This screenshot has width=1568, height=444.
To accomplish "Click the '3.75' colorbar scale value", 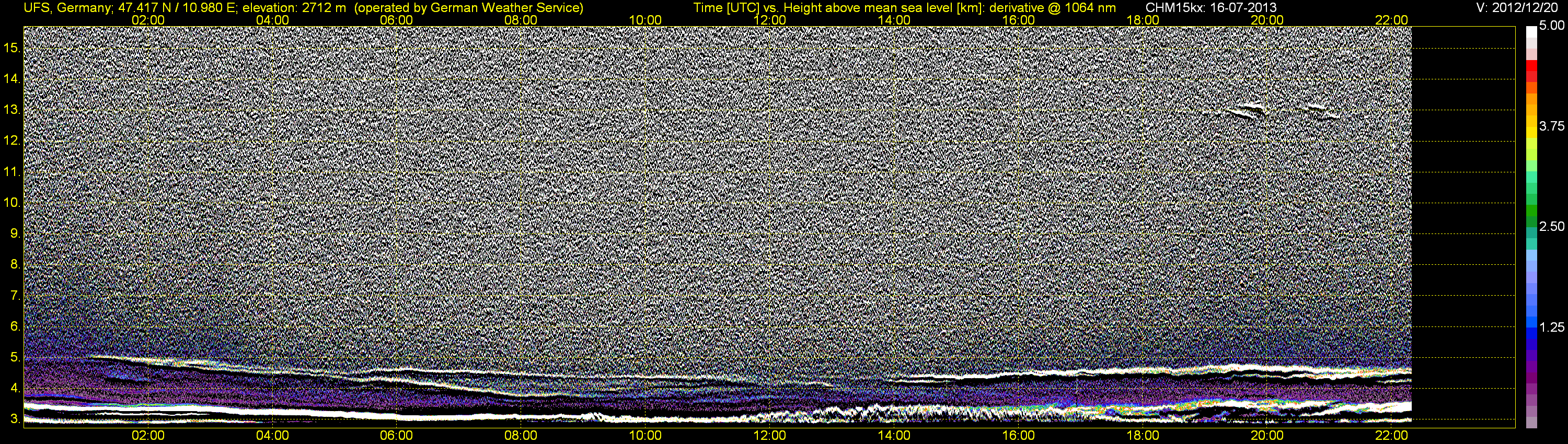I will click(x=1552, y=126).
